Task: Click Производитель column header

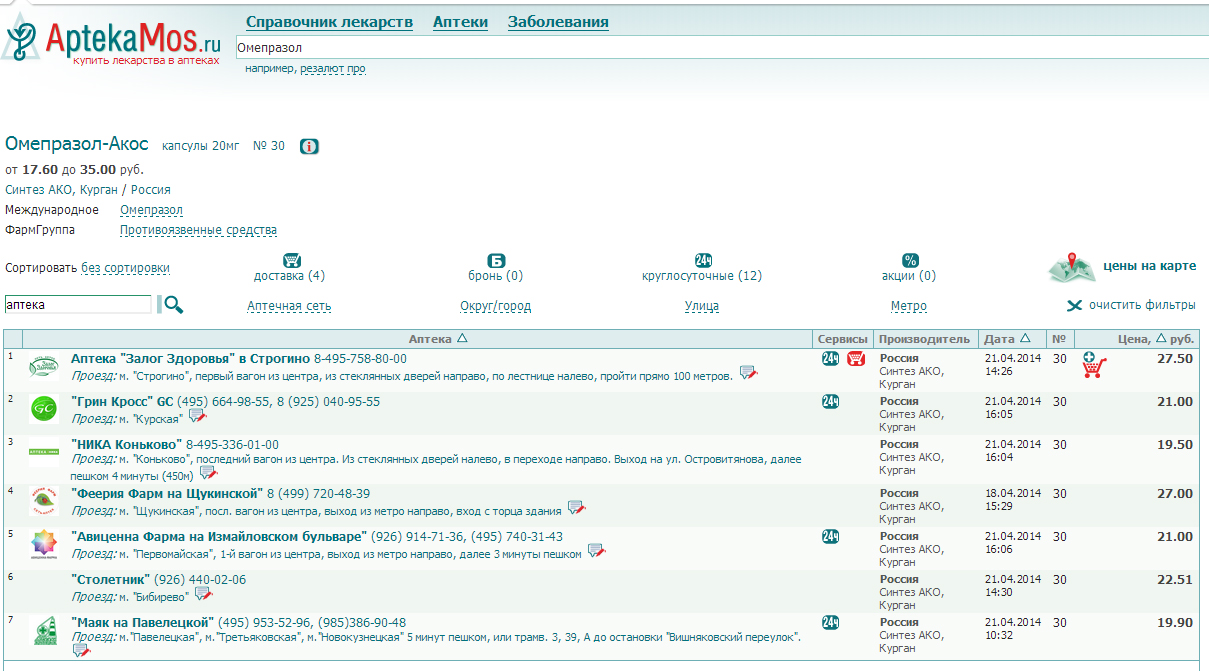Action: tap(925, 339)
